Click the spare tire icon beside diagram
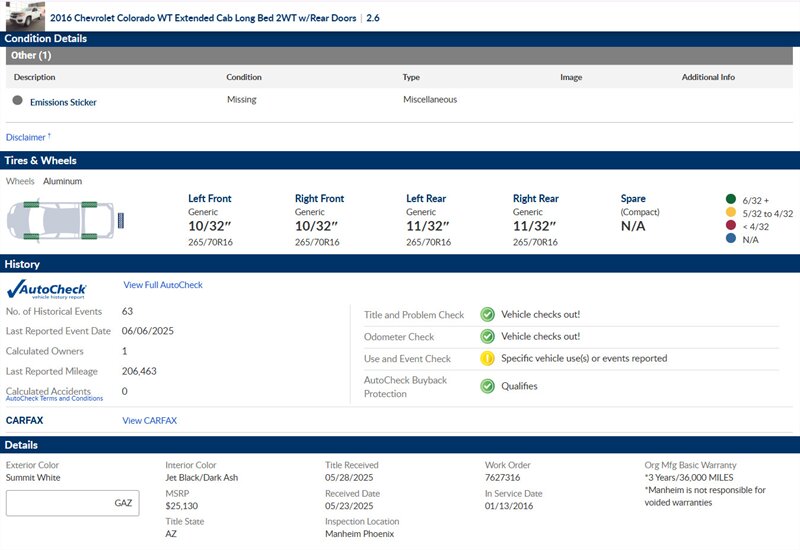The width and height of the screenshot is (800, 550). coord(121,219)
